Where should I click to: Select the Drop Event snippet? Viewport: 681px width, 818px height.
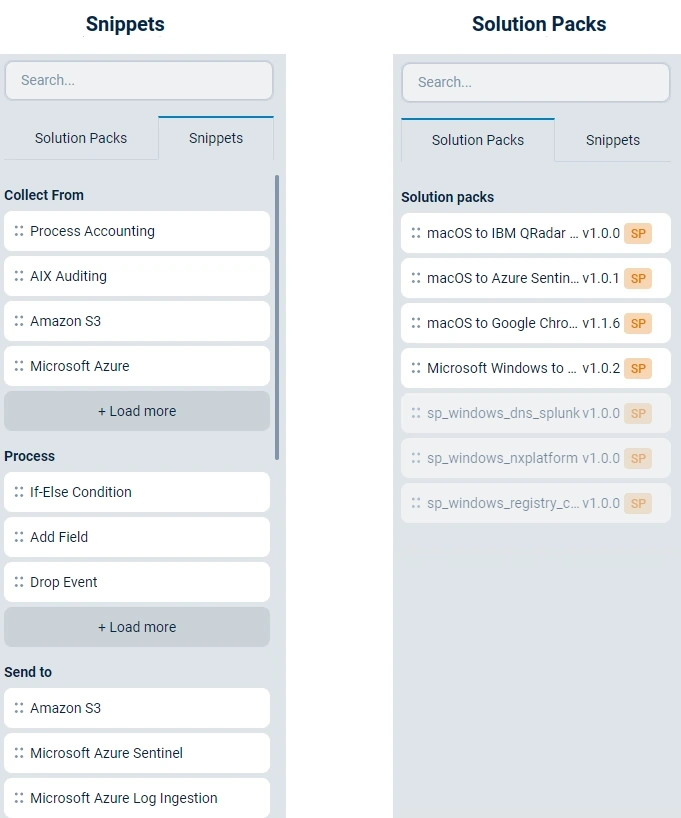(136, 582)
